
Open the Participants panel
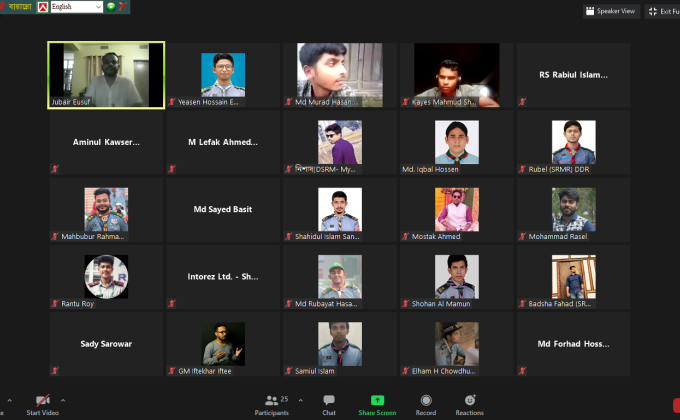(x=270, y=400)
